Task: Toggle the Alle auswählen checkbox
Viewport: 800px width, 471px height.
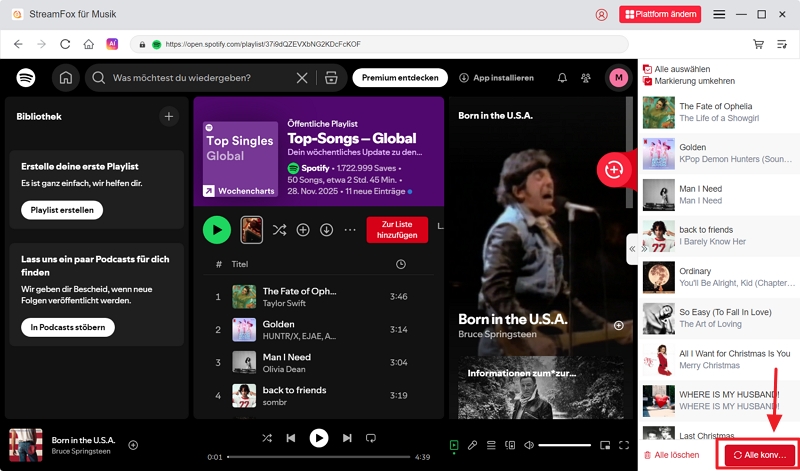Action: pyautogui.click(x=647, y=69)
